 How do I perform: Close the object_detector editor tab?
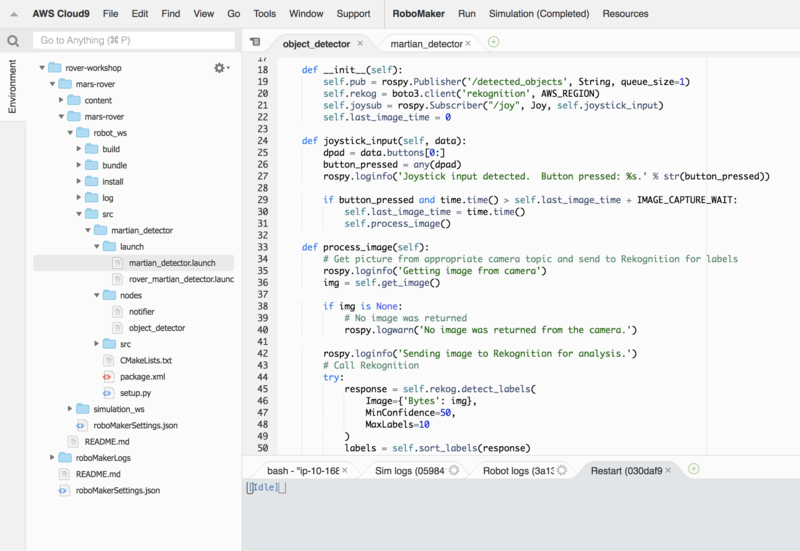(x=360, y=43)
